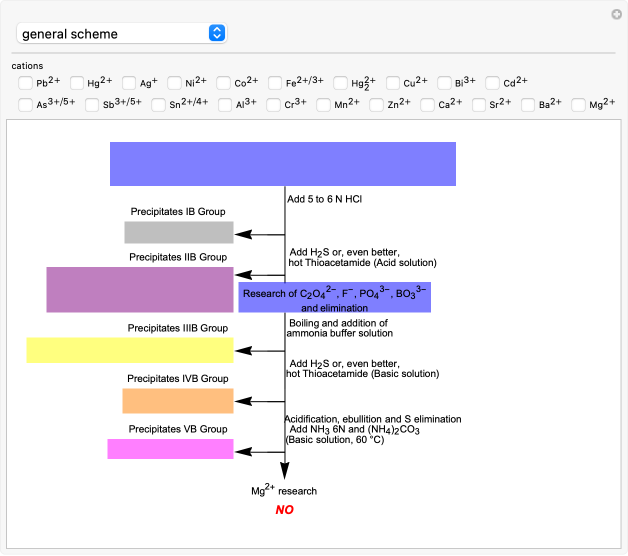Toggle the Ni2+ checkbox
This screenshot has height=556, width=628.
point(175,83)
